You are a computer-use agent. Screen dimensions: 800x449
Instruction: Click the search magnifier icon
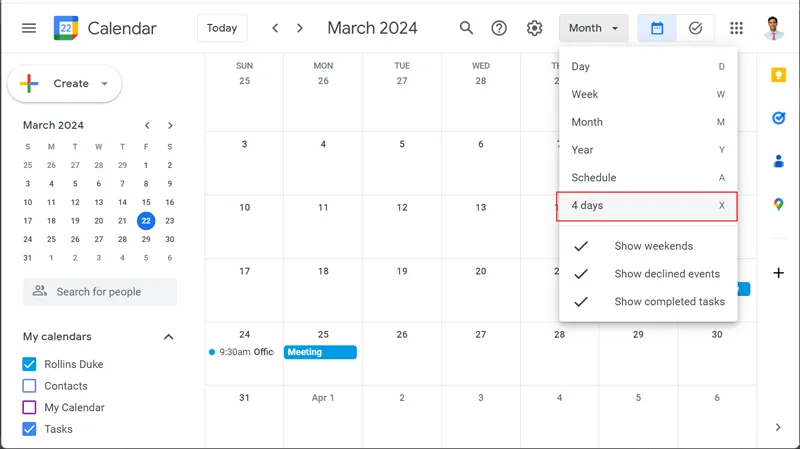click(466, 28)
